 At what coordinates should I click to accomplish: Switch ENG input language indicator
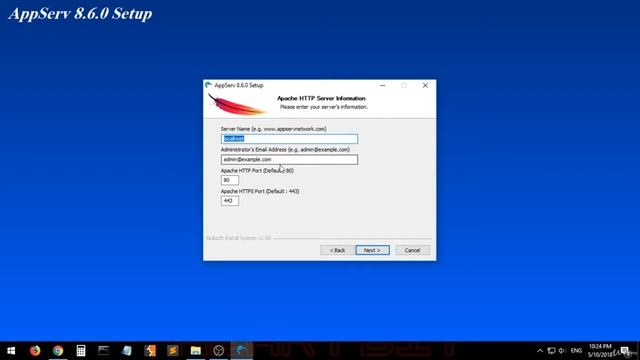tap(576, 351)
